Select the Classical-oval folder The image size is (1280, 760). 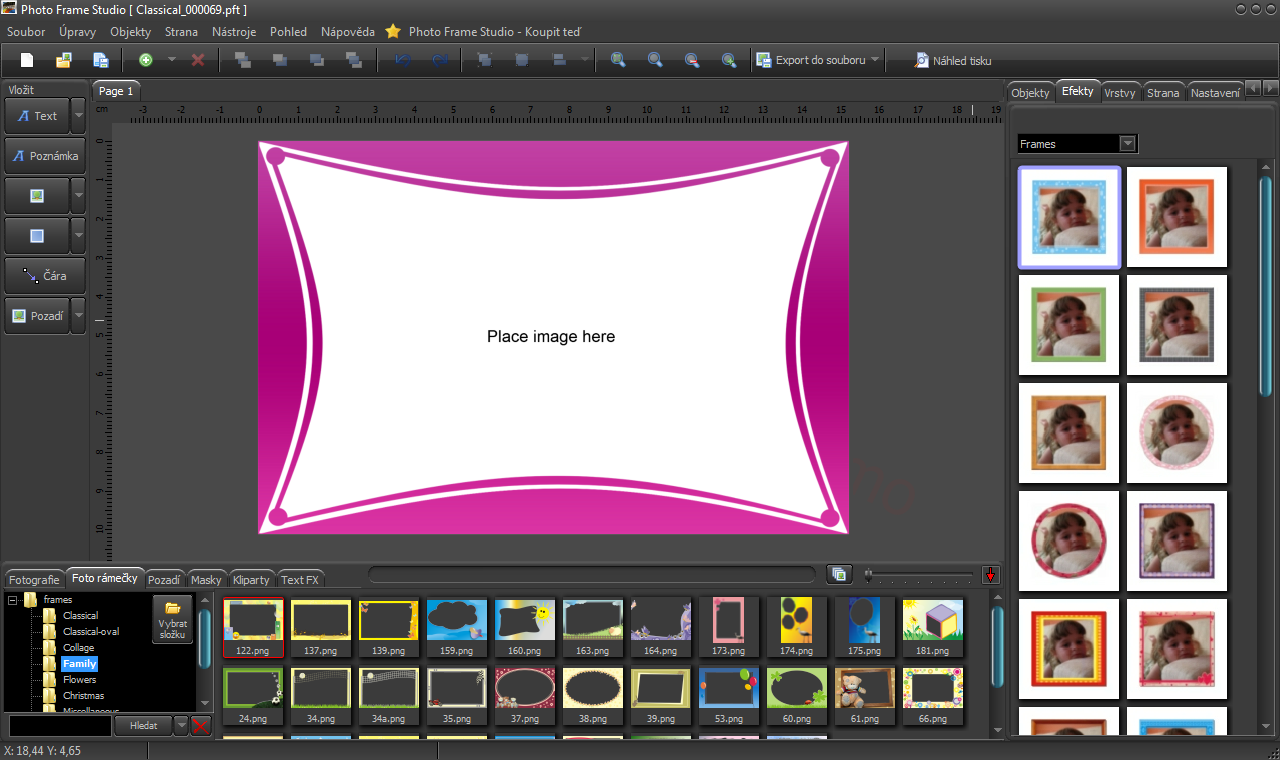[91, 632]
